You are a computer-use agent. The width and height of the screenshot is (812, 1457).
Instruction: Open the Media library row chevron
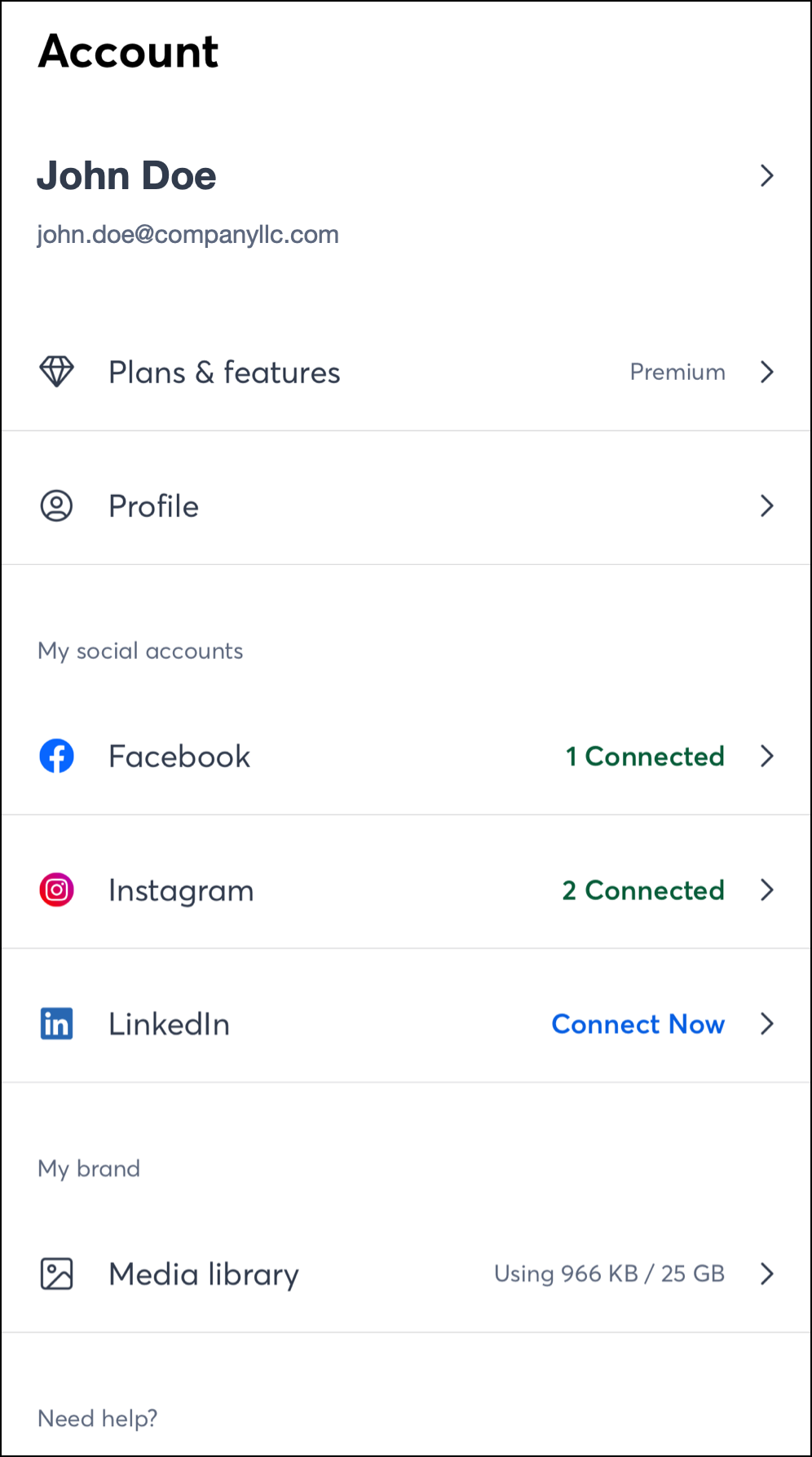766,1274
